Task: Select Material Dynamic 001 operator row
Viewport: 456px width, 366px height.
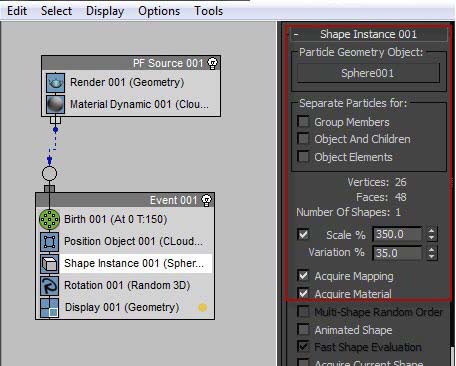Action: point(131,104)
